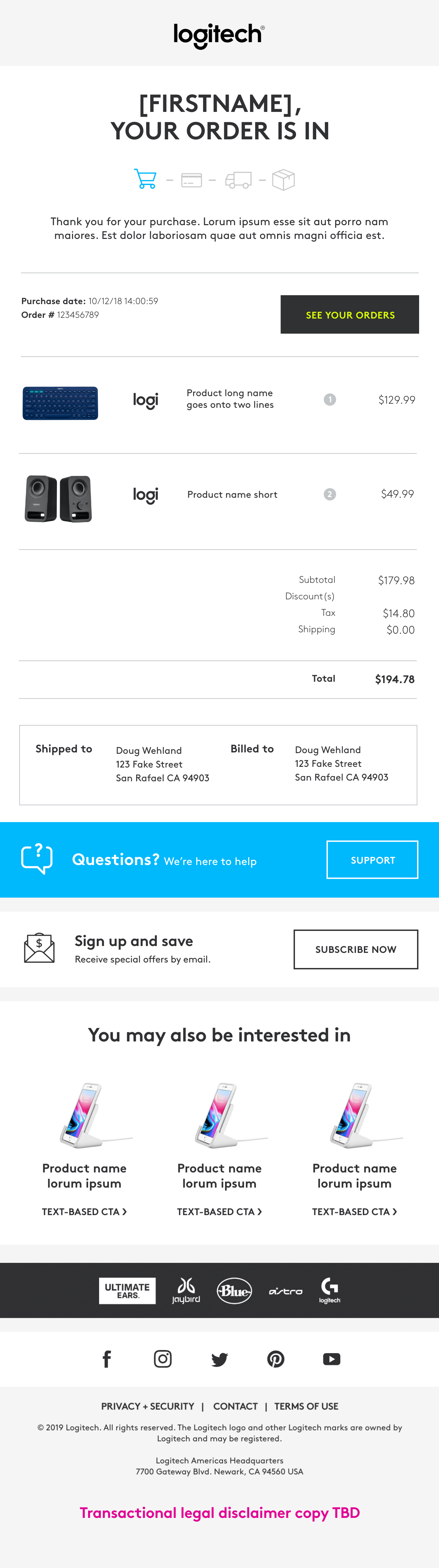Viewport: 439px width, 1568px height.
Task: Click the Ultimate Ears brand logo
Action: 127,1290
